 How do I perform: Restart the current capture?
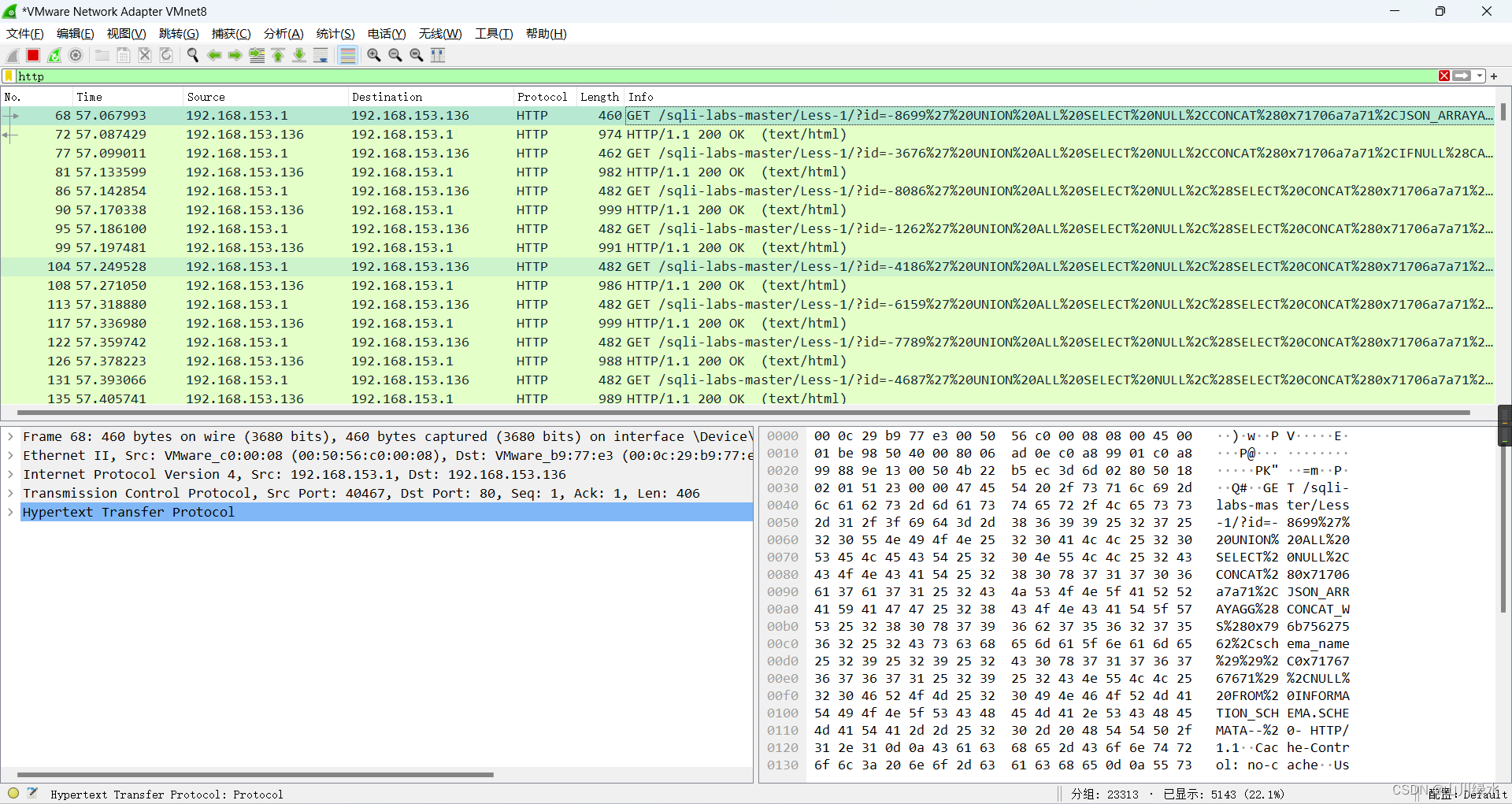pos(54,55)
